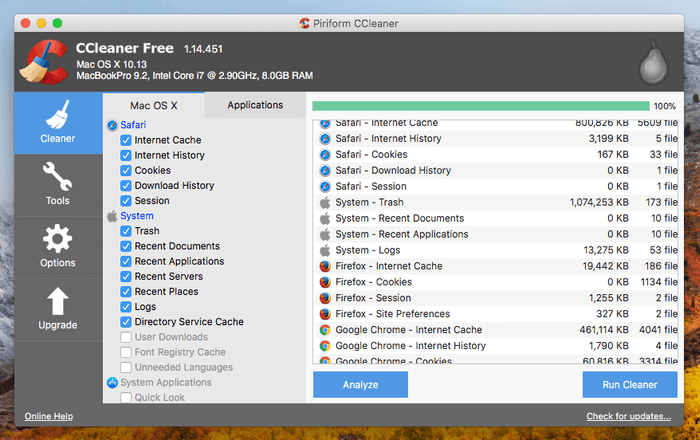Uncheck the Safari Internet Cache checkbox
The width and height of the screenshot is (700, 440).
coord(126,141)
